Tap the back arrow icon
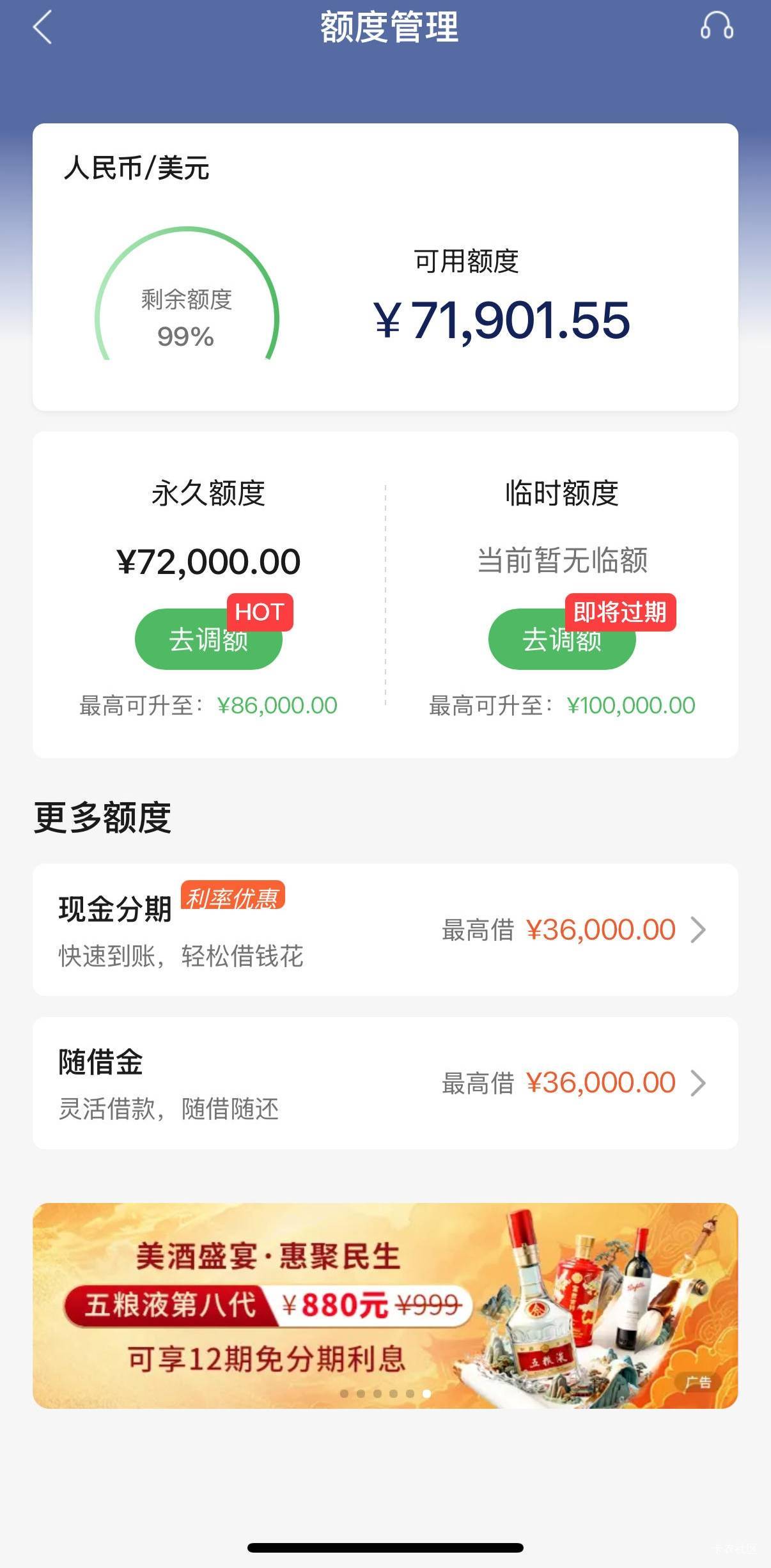771x1568 pixels. pos(42,28)
